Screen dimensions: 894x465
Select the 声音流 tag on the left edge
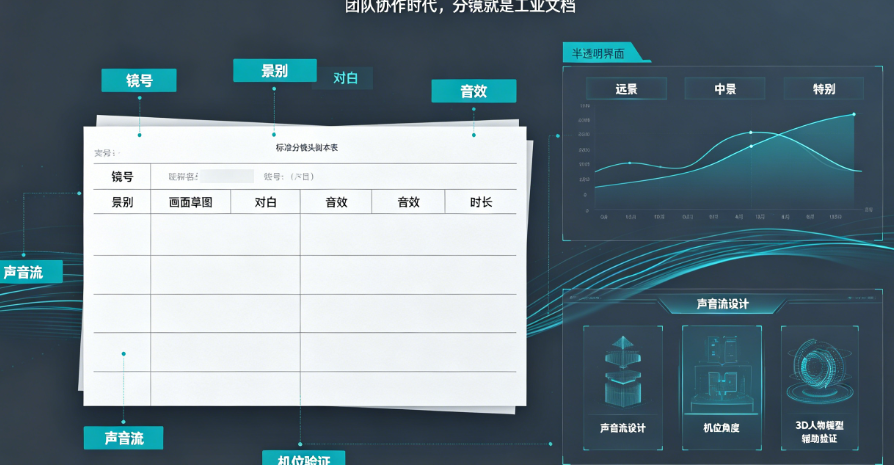pyautogui.click(x=31, y=272)
